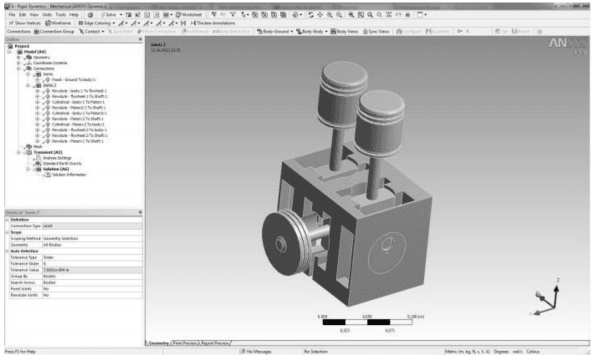602x360 pixels.
Task: Toggle Thicken Annotations option
Action: point(213,23)
